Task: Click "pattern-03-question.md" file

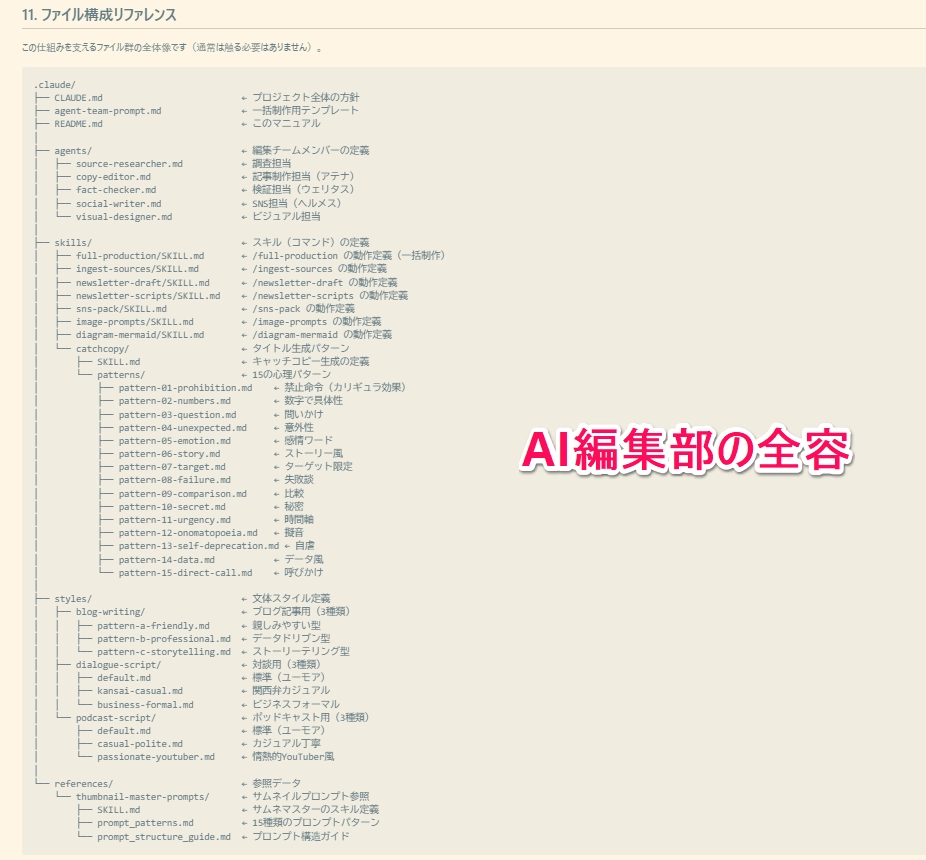Action: 177,415
